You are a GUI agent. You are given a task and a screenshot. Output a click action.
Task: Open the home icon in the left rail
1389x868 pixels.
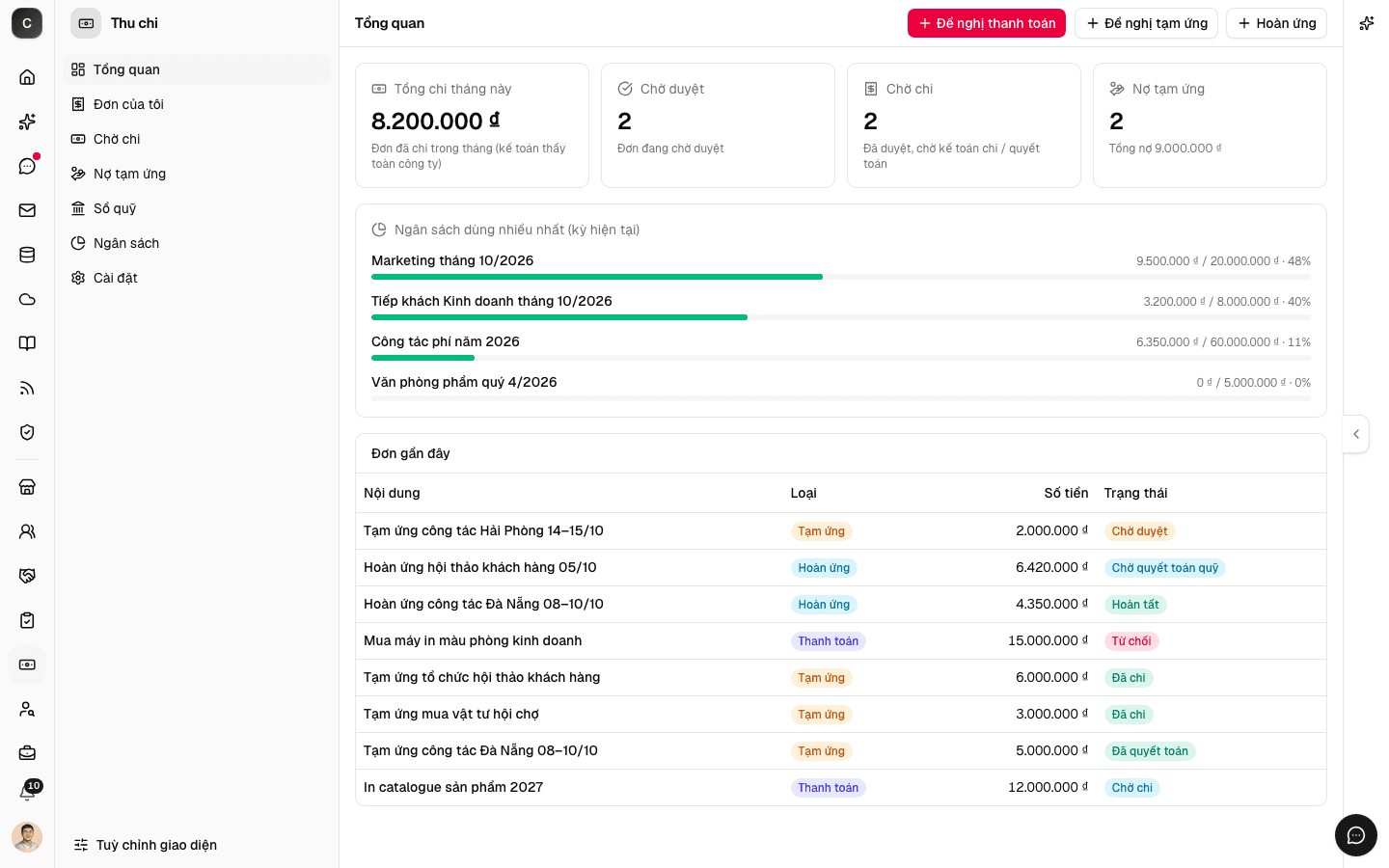(27, 77)
